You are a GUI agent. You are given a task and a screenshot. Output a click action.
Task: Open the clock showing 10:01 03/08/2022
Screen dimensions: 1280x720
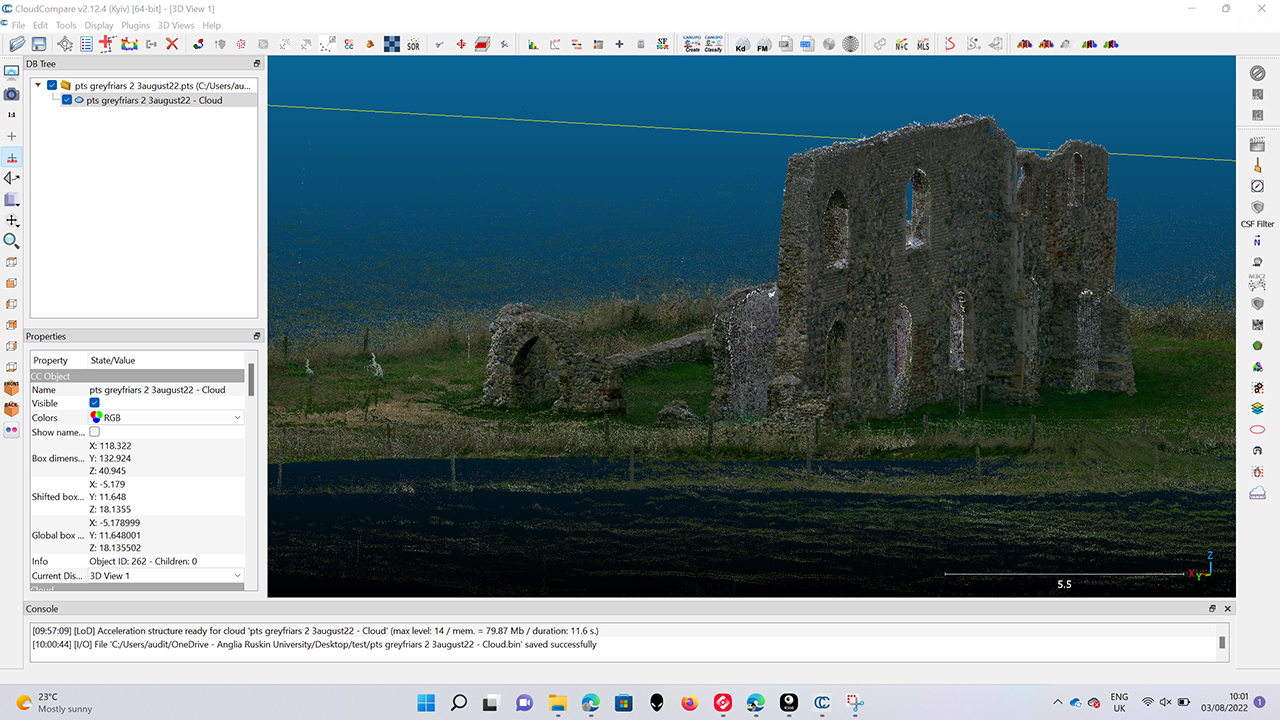[x=1227, y=702]
